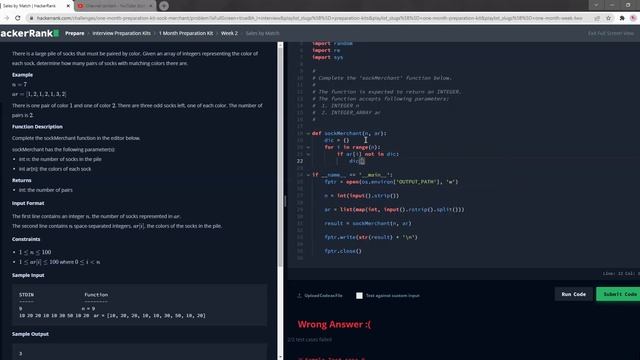Open tab search chevron in title bar
Image resolution: width=640 pixels, height=360 pixels.
pos(596,5)
